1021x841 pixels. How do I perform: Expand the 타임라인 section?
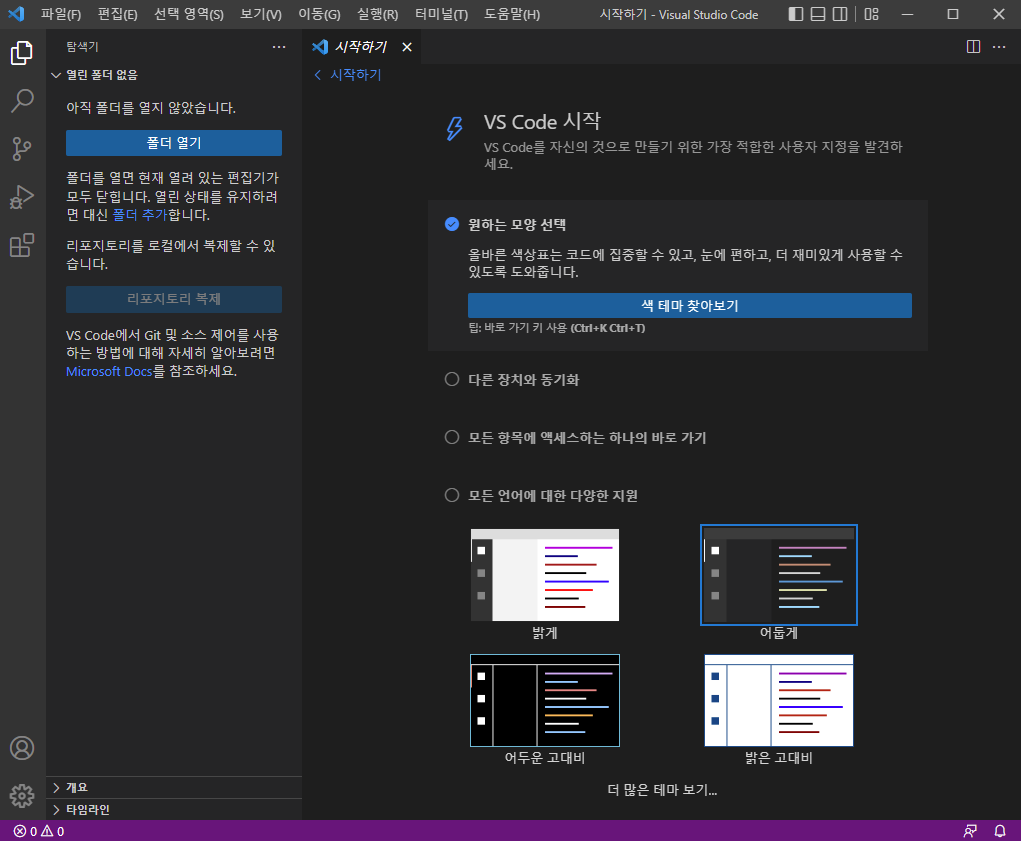click(174, 810)
